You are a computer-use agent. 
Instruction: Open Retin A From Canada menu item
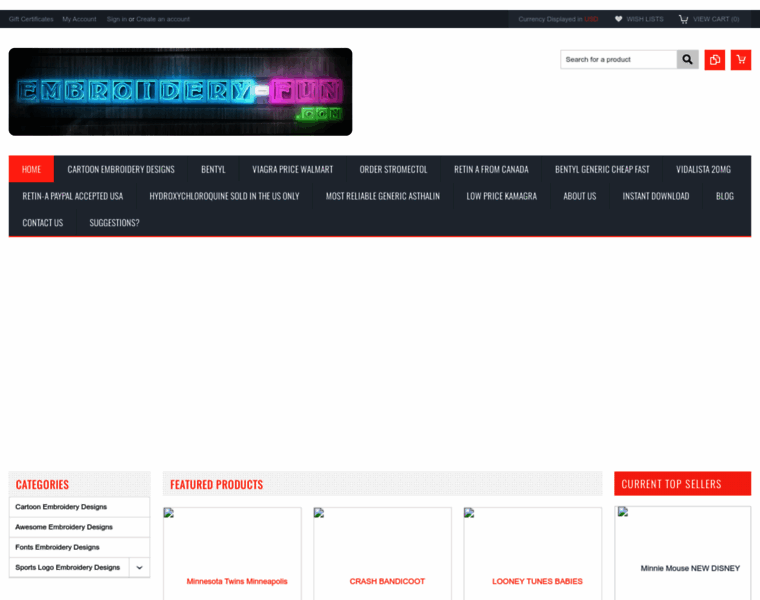491,169
